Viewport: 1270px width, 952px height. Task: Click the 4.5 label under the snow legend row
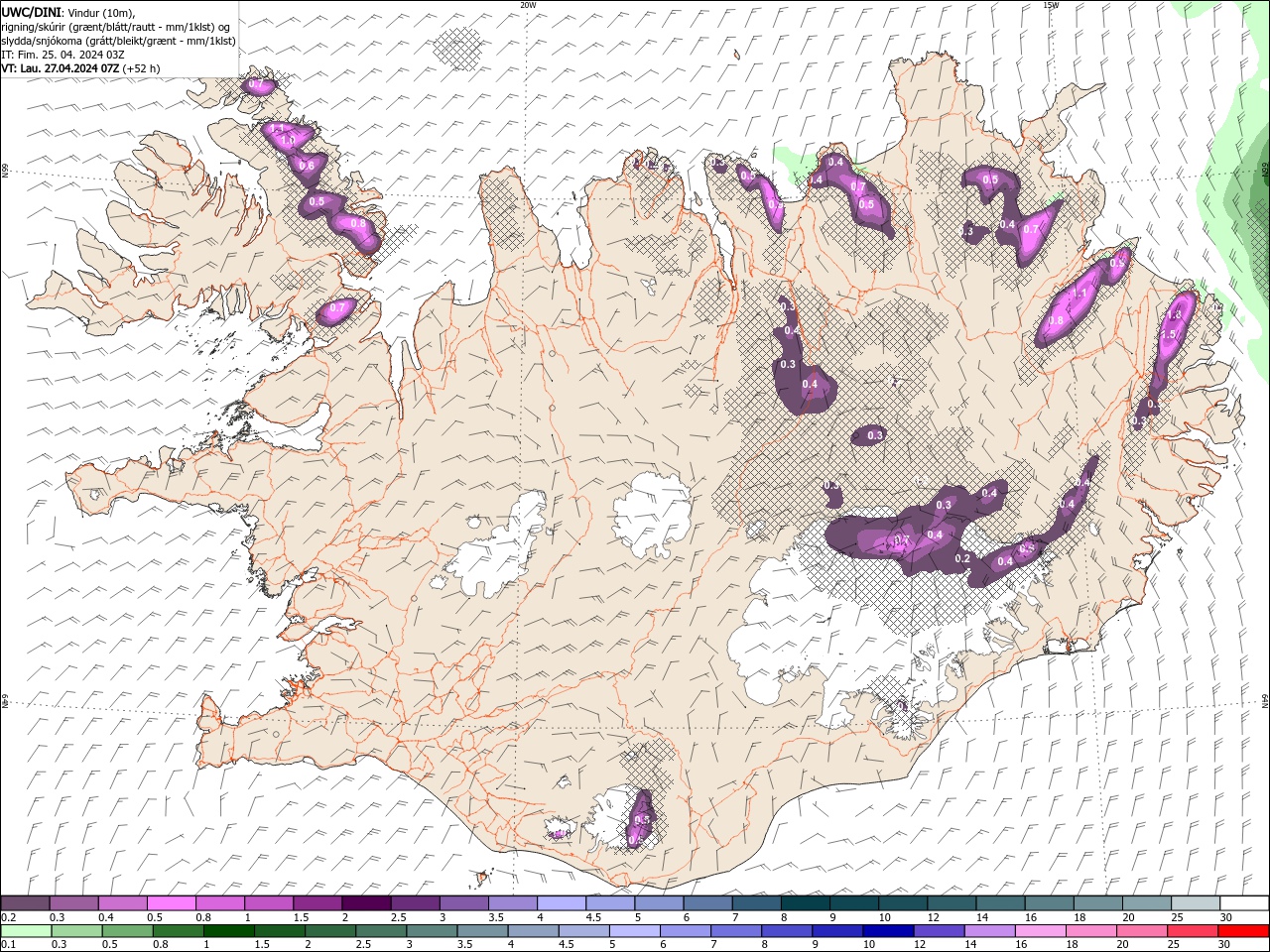[x=593, y=917]
